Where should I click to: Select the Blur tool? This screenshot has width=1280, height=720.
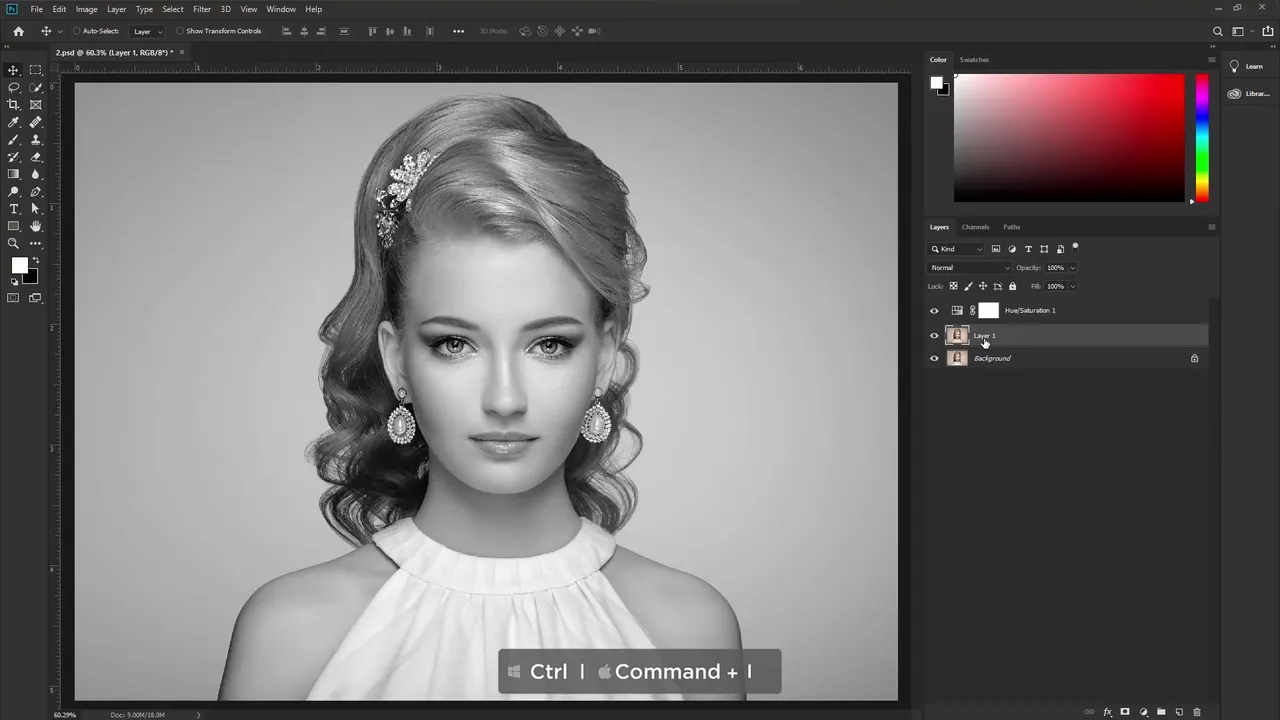pos(36,174)
